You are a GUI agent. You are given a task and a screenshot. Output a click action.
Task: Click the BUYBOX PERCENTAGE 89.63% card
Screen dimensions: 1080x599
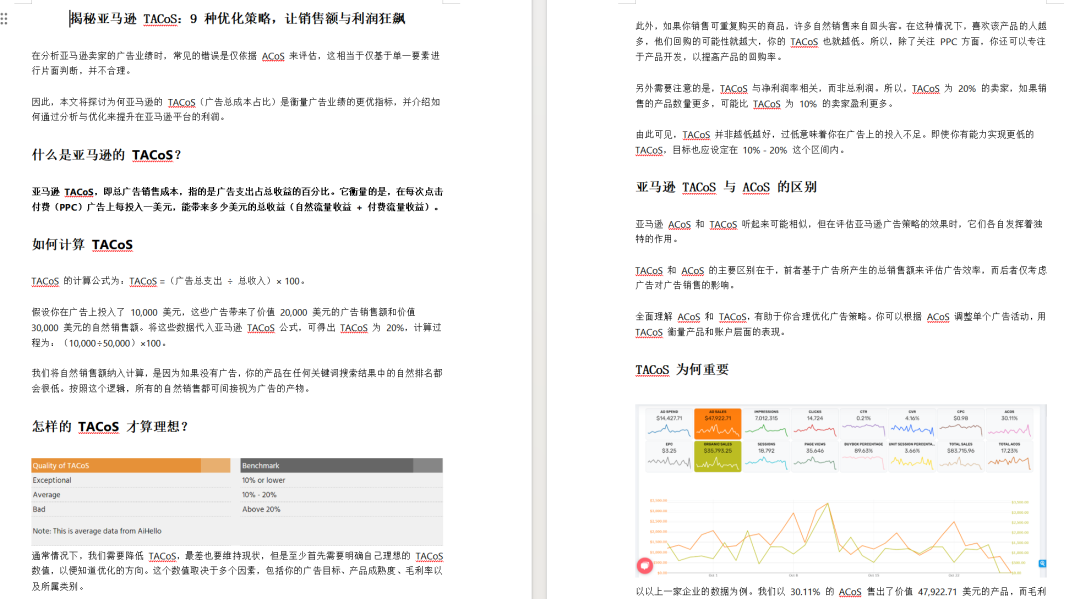tap(864, 456)
